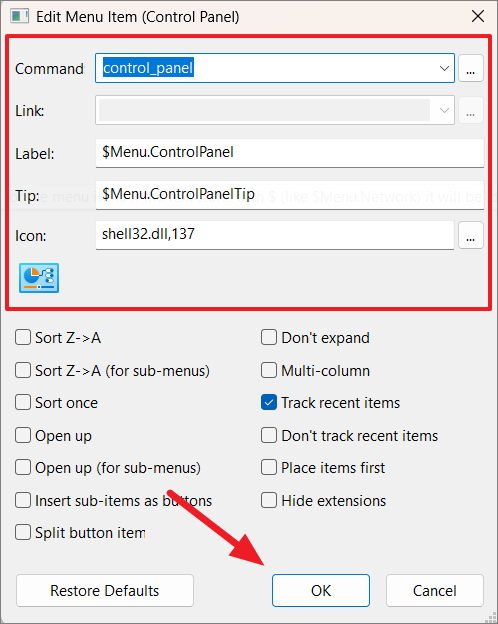Click the Link browse ellipsis button
This screenshot has height=624, width=498.
(x=471, y=110)
